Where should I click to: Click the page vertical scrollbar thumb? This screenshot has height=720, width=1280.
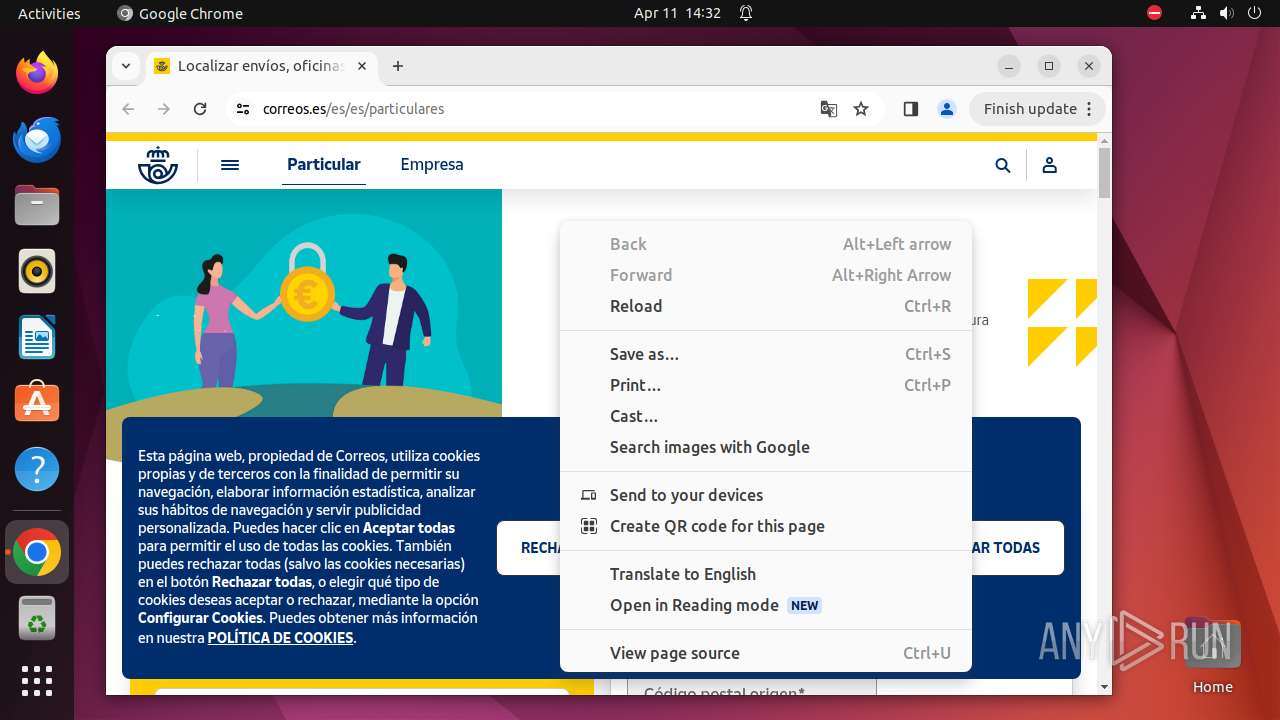tap(1104, 172)
